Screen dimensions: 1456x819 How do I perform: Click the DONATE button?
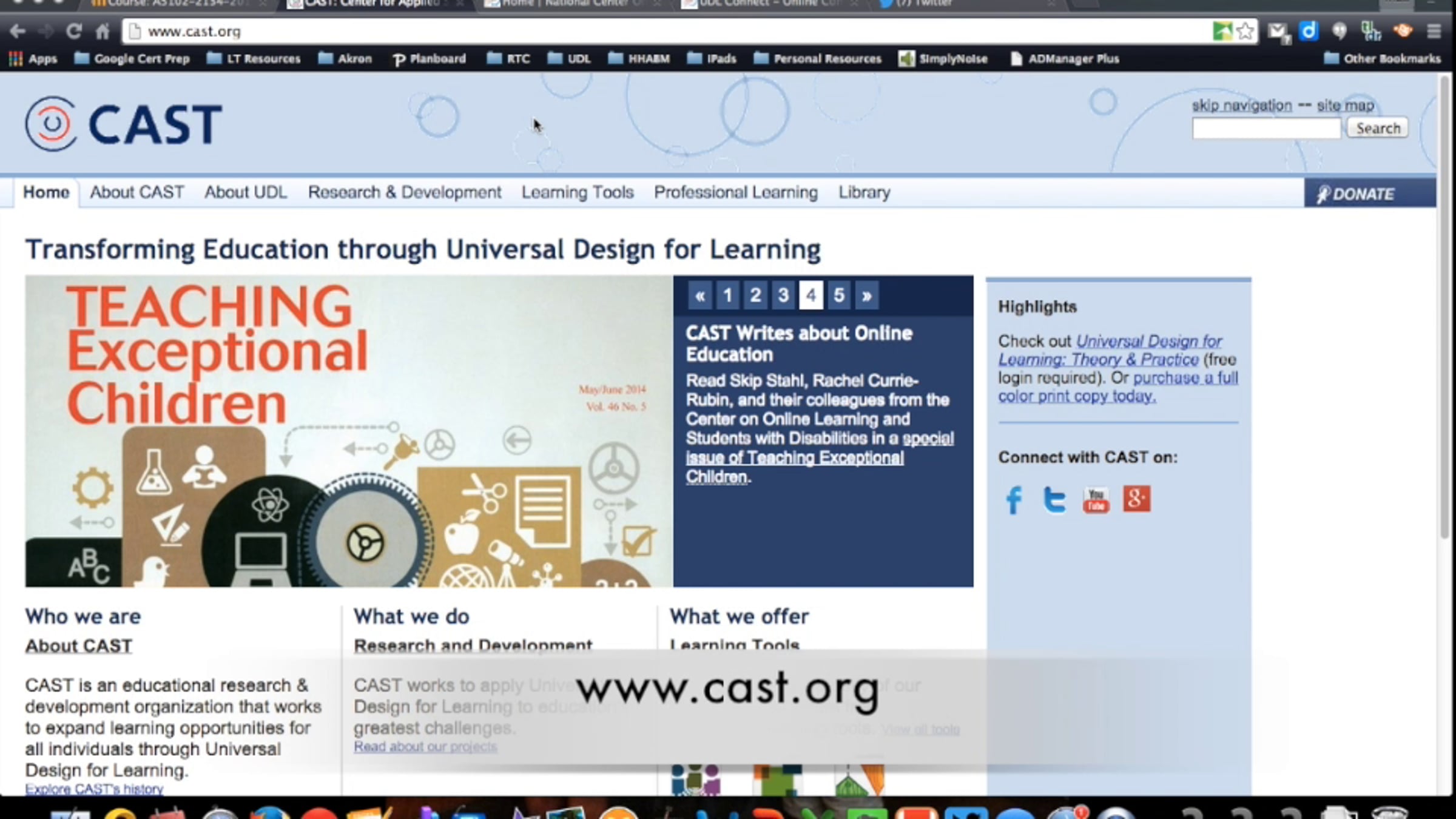(x=1370, y=193)
